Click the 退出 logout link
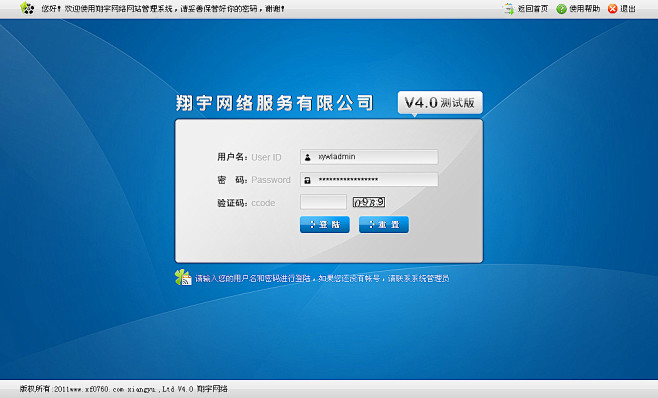The width and height of the screenshot is (658, 398). click(628, 9)
